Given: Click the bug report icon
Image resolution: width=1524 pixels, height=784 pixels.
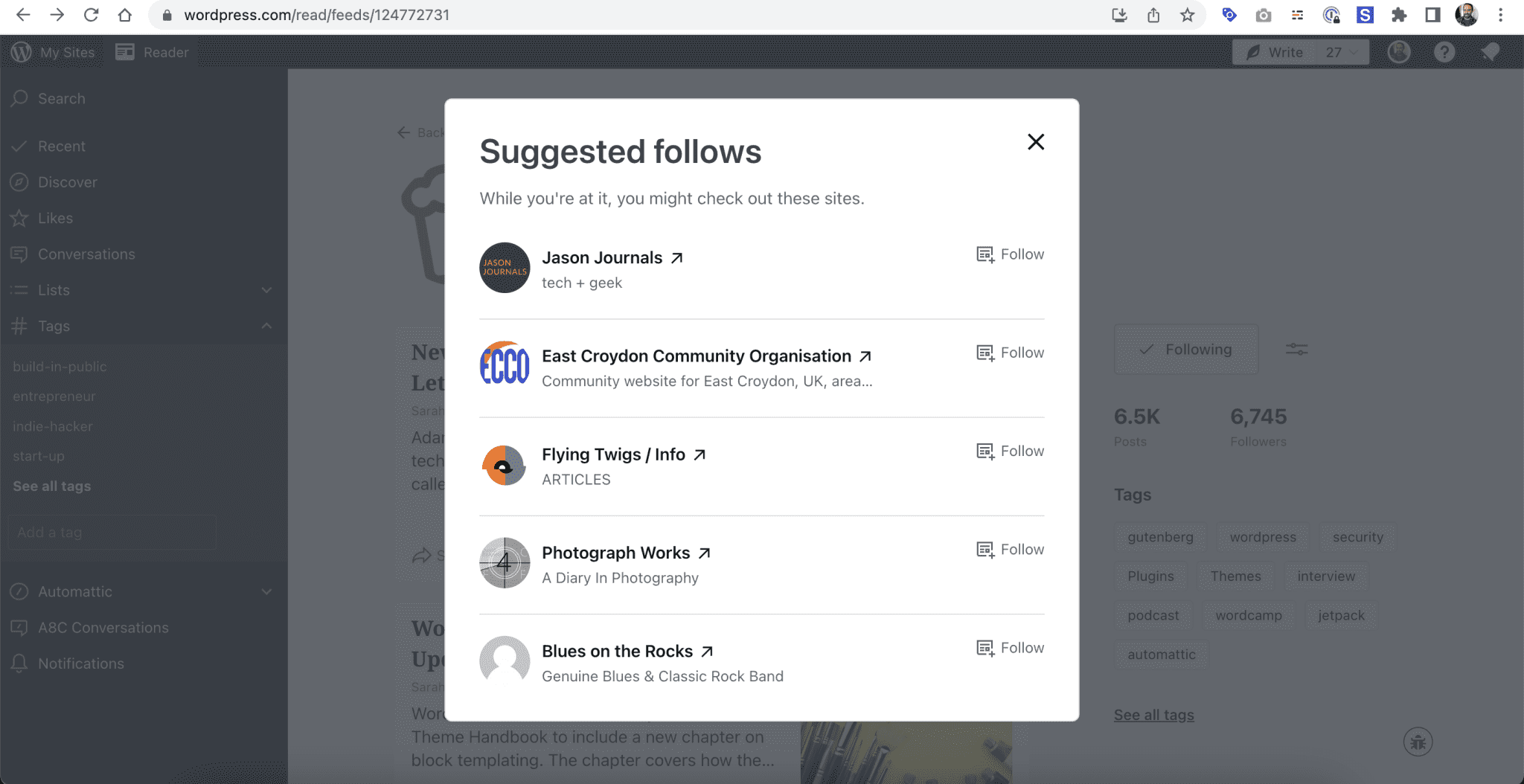Looking at the screenshot, I should point(1418,742).
